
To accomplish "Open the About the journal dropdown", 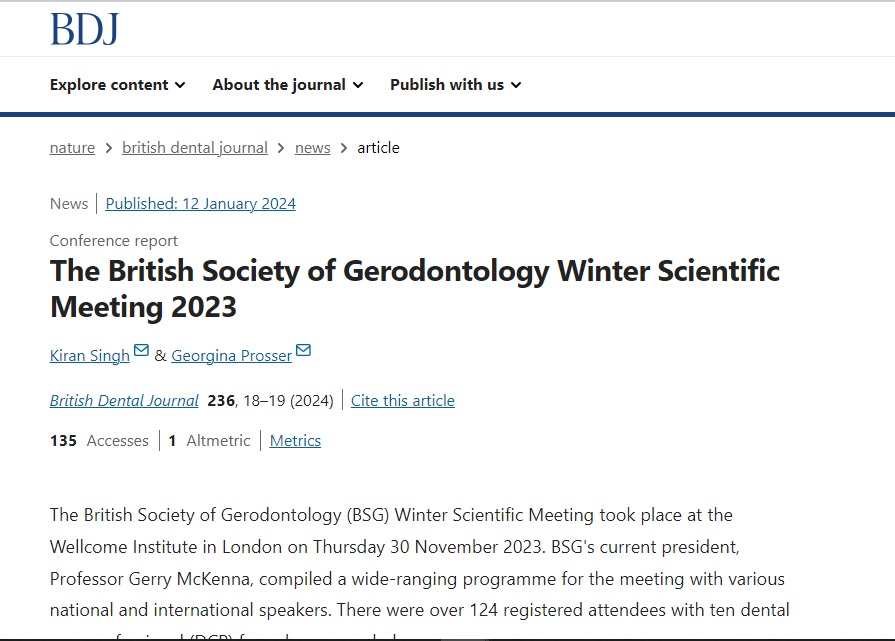I will [x=288, y=84].
